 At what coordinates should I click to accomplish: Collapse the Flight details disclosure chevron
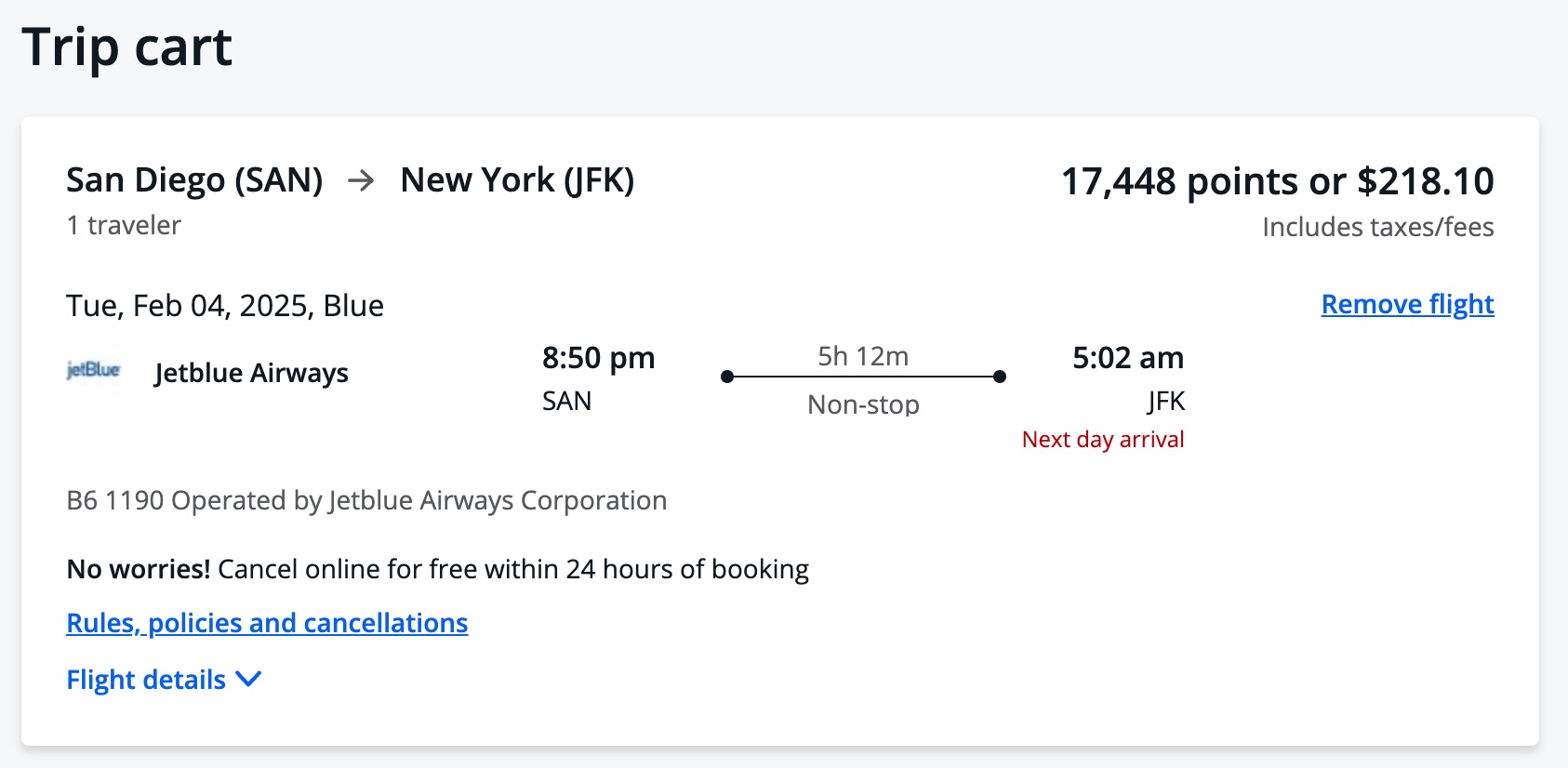tap(247, 680)
